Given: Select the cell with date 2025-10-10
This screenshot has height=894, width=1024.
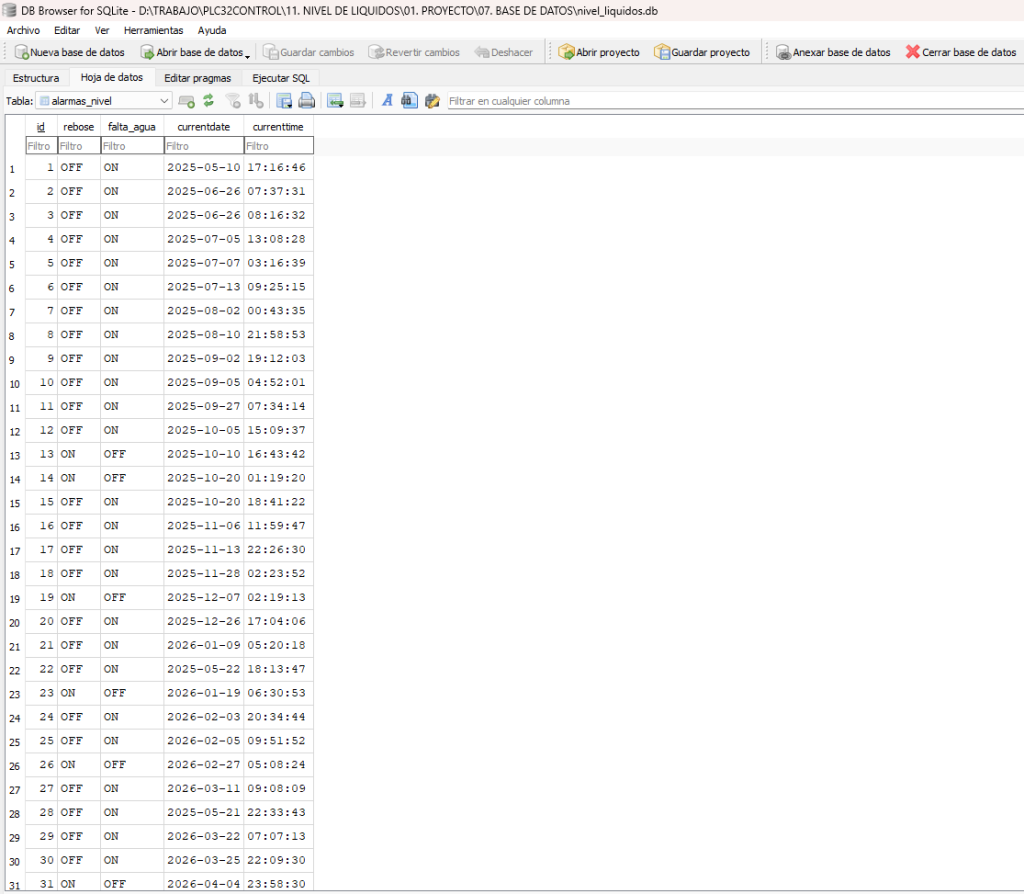Looking at the screenshot, I should point(204,455).
